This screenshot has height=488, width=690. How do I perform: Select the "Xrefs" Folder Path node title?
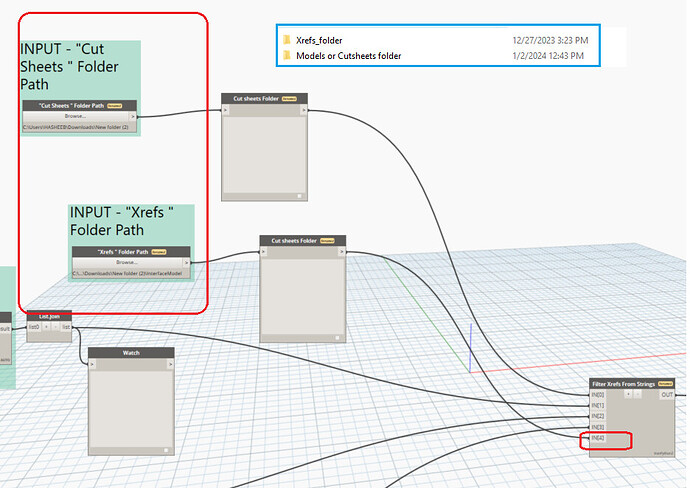pos(123,252)
